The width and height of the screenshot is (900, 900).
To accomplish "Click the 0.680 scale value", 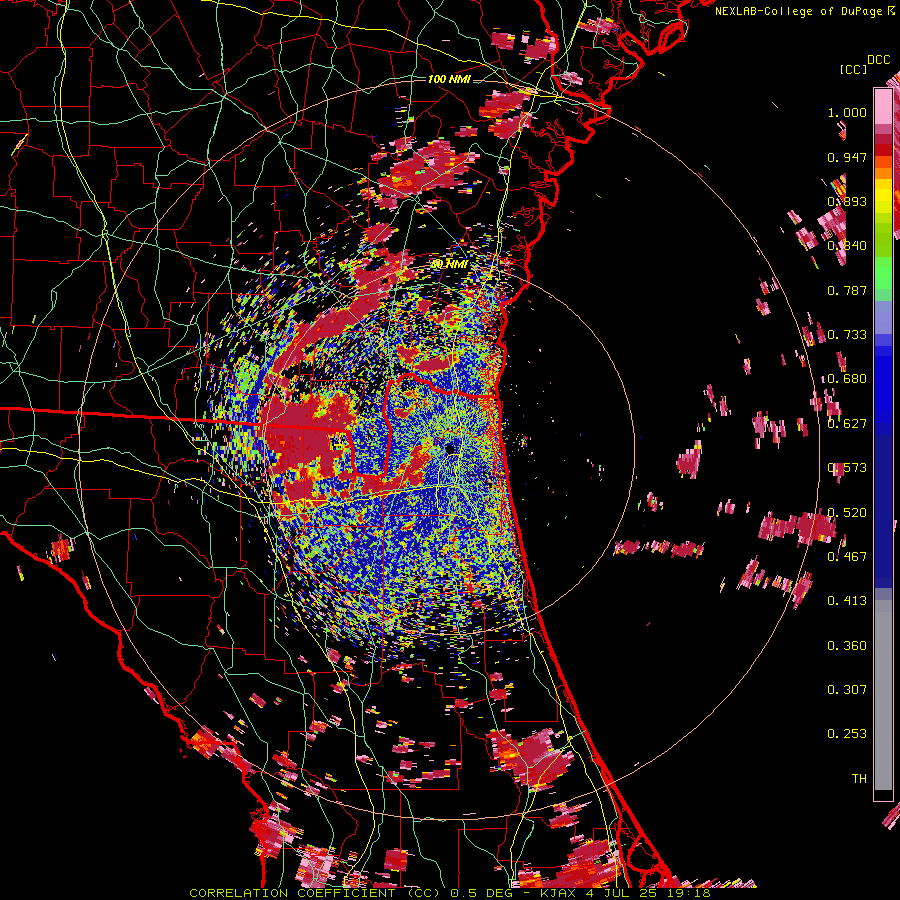I will [x=847, y=379].
